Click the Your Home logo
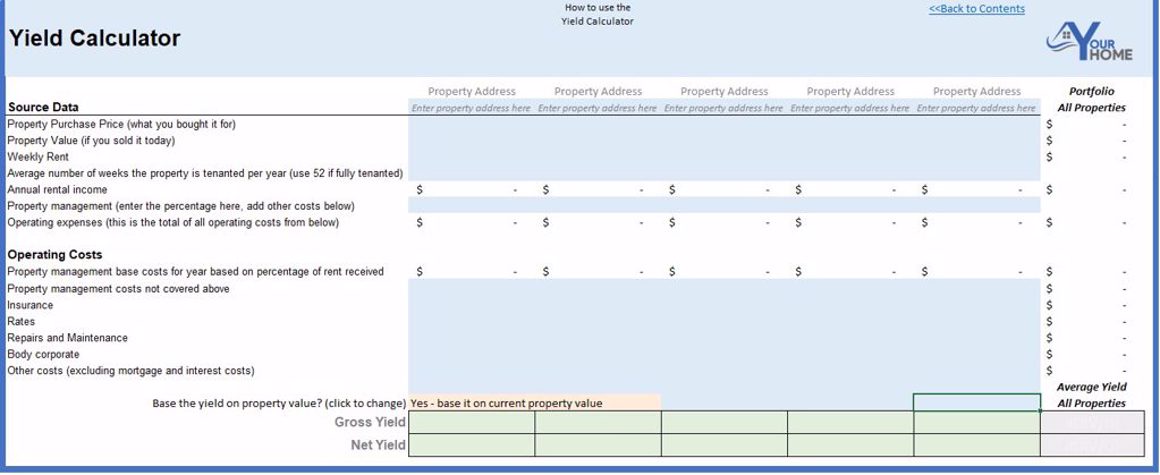The height and width of the screenshot is (475, 1160). [1089, 43]
